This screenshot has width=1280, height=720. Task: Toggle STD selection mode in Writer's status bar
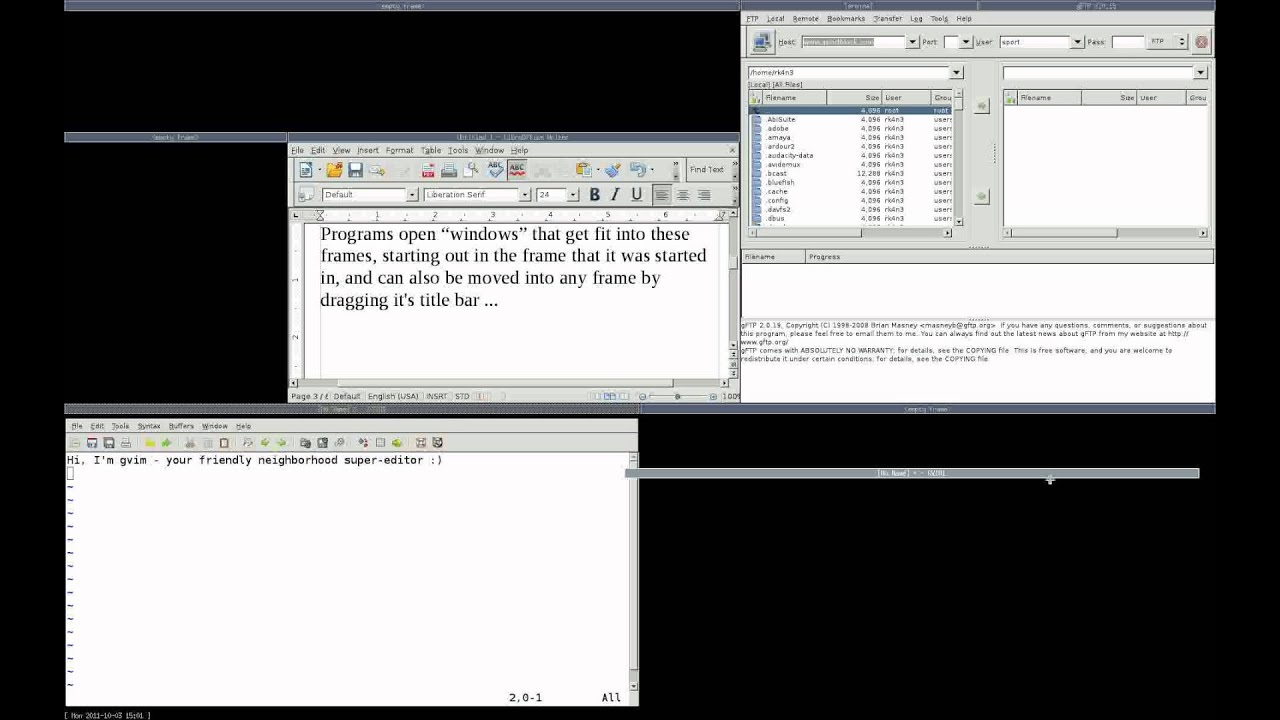pyautogui.click(x=462, y=396)
